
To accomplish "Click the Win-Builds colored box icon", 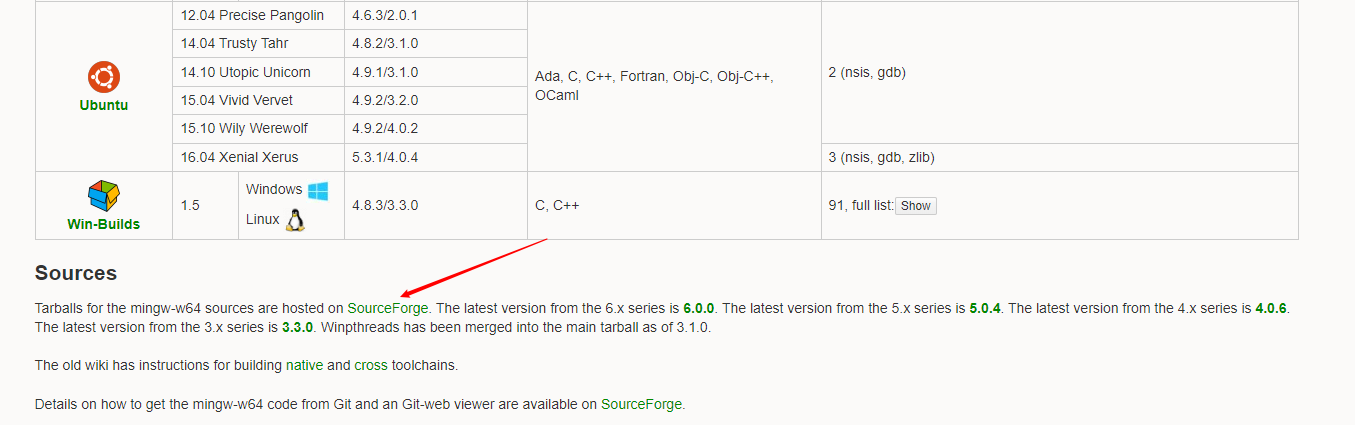I will click(x=104, y=194).
